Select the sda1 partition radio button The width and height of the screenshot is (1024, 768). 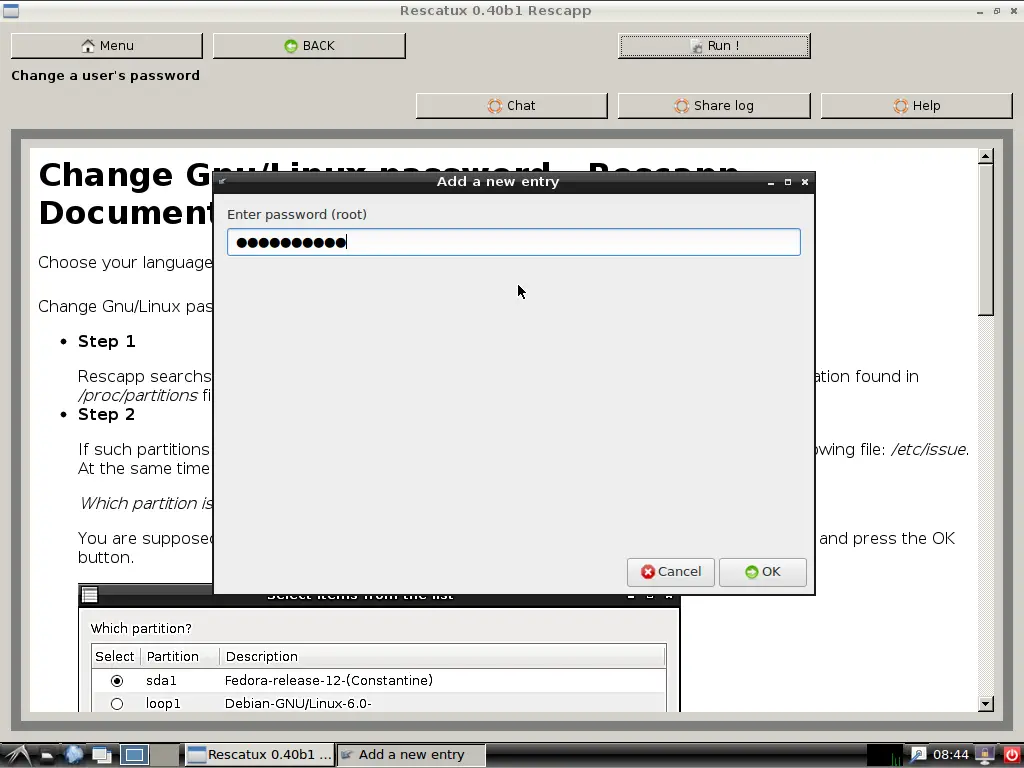coord(117,681)
